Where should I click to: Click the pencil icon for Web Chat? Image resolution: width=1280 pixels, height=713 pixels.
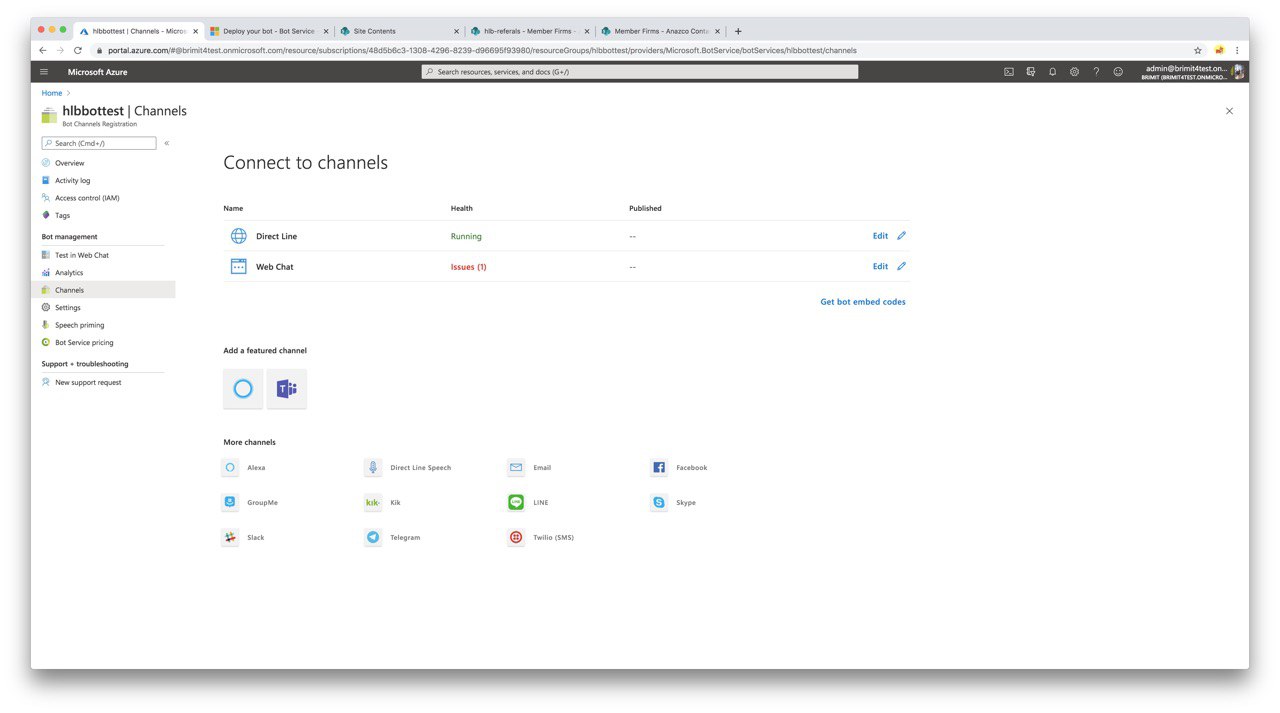(x=901, y=266)
